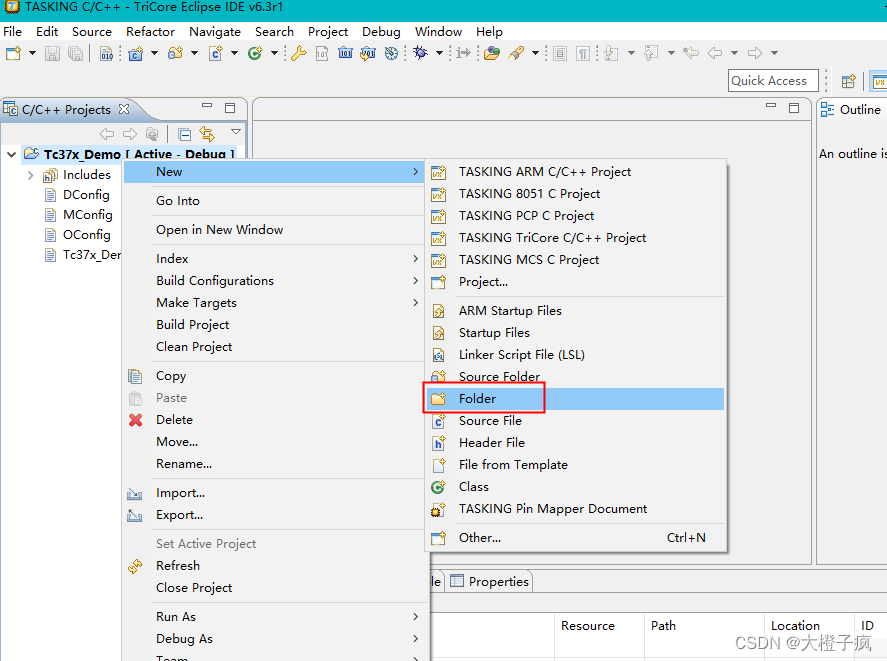Choose Startup Files menu entry
This screenshot has width=887, height=661.
[x=574, y=333]
